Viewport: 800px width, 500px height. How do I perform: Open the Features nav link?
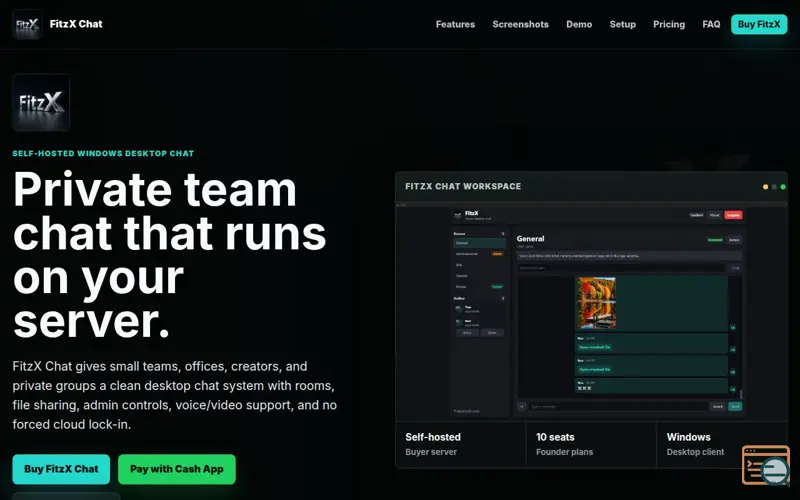[x=455, y=24]
